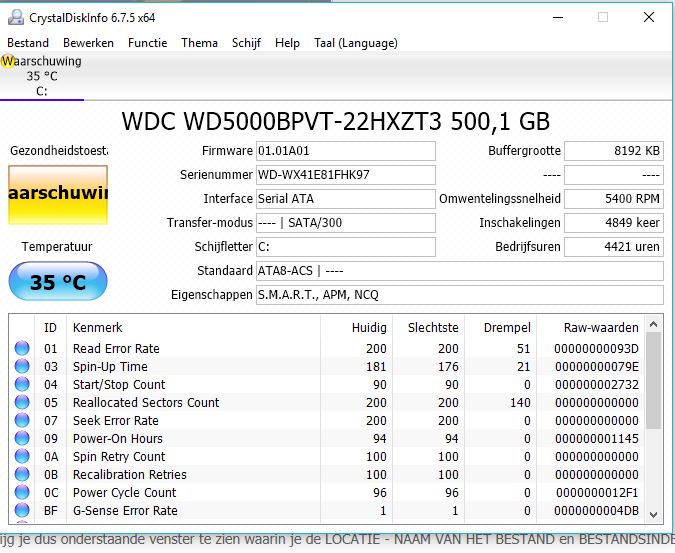Click the blue status orb for Power Cycle Count

tap(22, 492)
